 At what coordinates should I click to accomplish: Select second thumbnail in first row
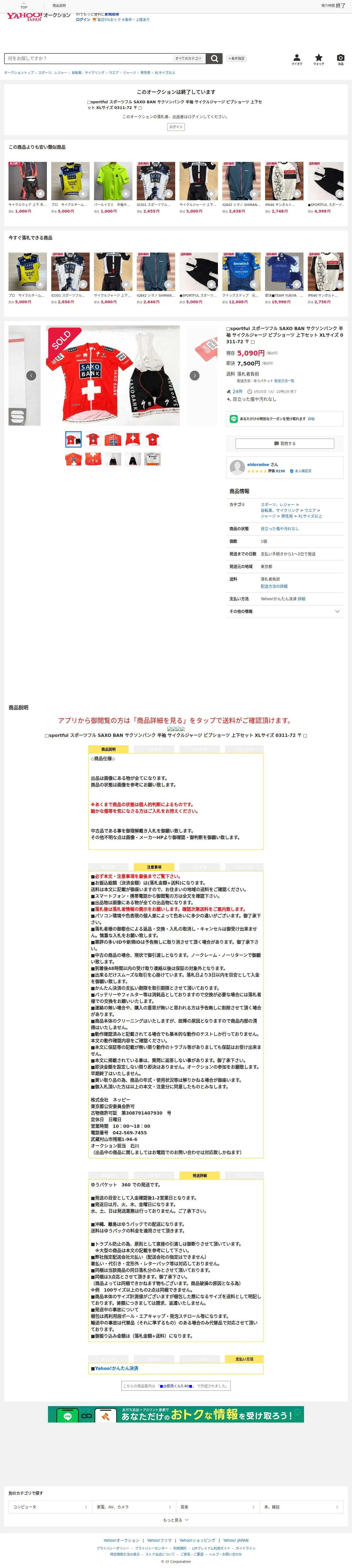tap(93, 439)
